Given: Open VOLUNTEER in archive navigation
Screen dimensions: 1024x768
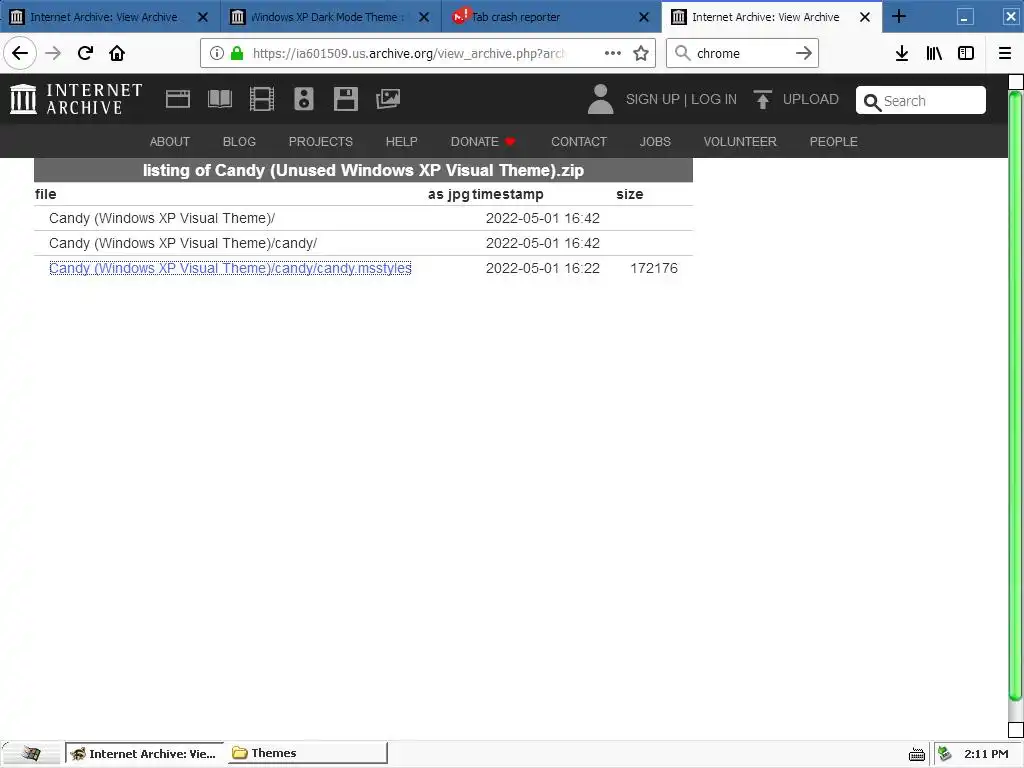Looking at the screenshot, I should 740,142.
